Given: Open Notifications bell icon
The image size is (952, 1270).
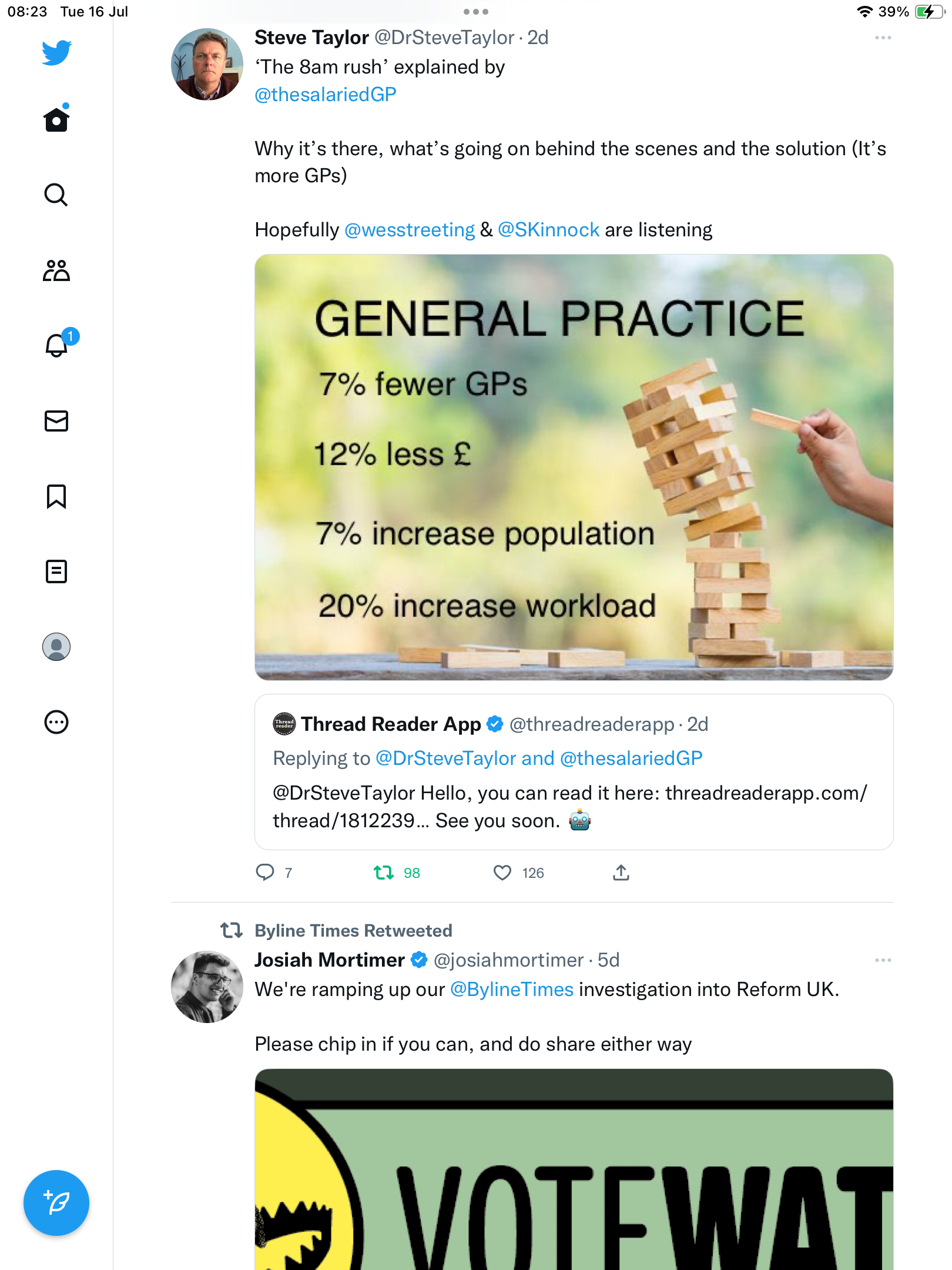Looking at the screenshot, I should pyautogui.click(x=56, y=345).
